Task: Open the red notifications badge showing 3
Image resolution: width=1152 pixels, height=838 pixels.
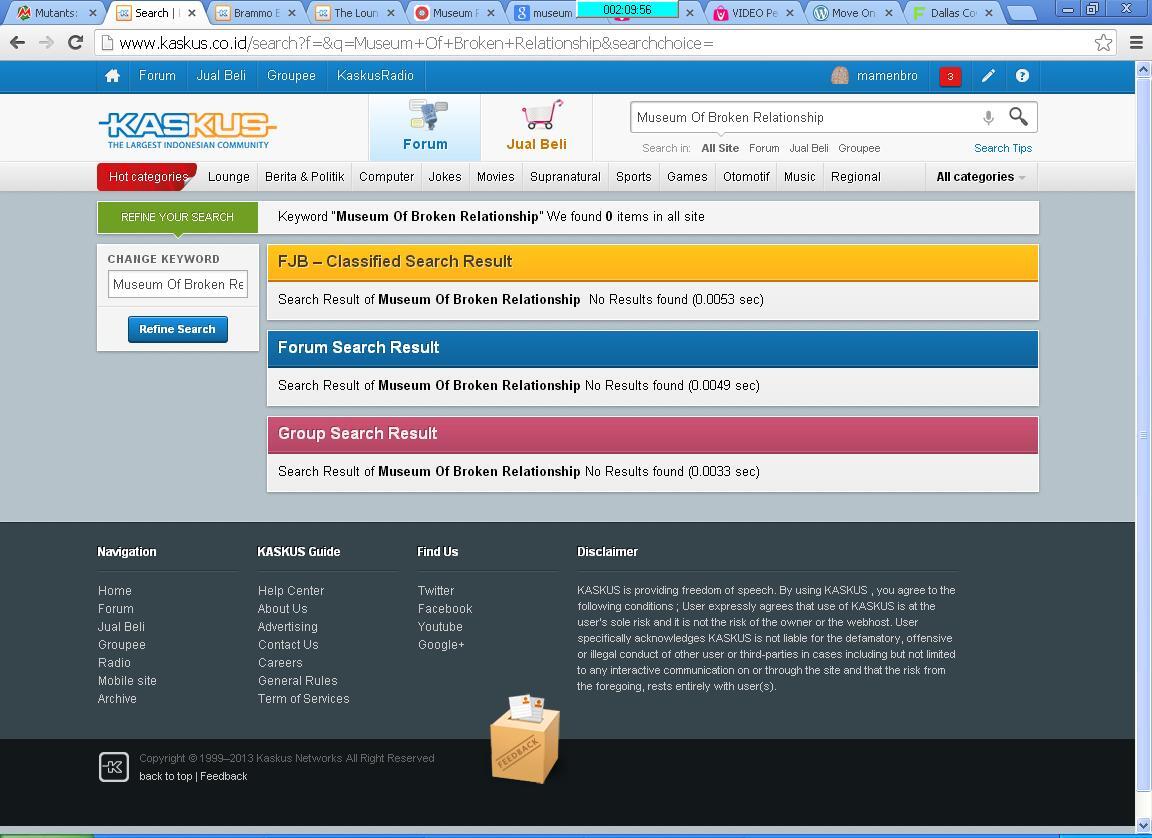Action: click(950, 76)
